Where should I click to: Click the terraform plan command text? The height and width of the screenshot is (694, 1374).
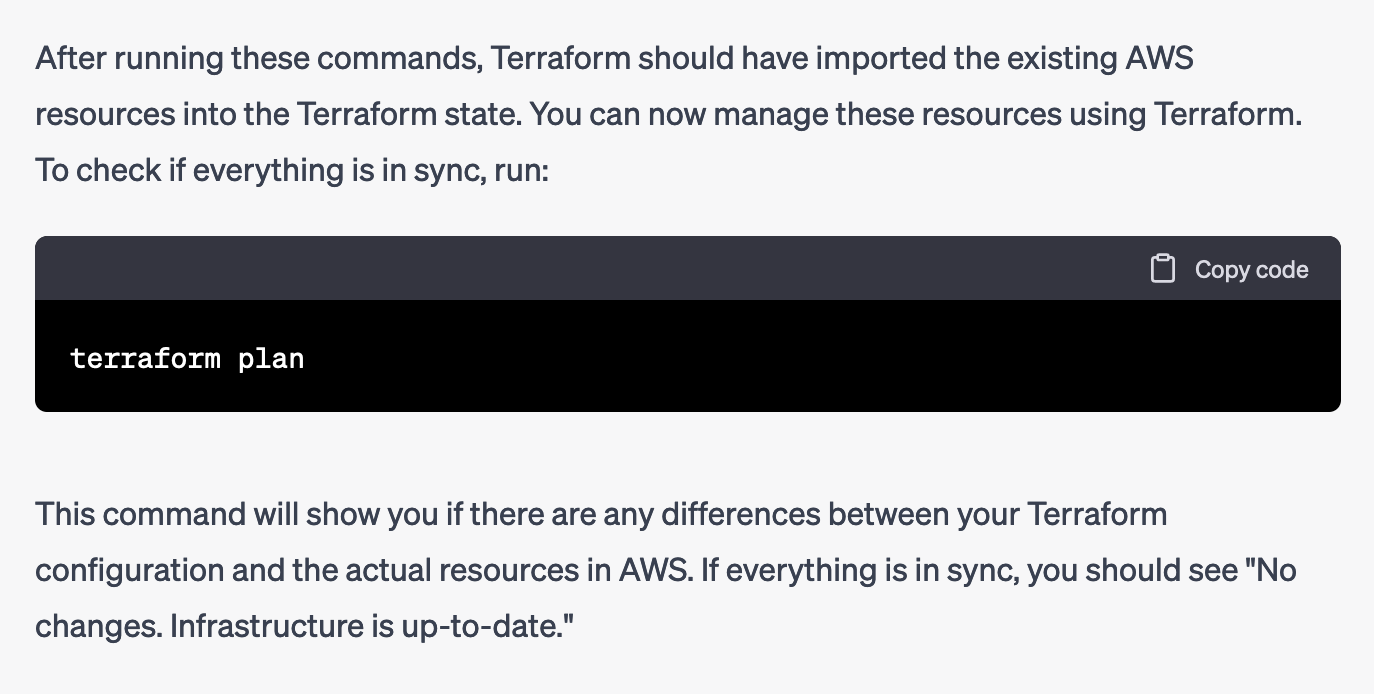(x=187, y=358)
